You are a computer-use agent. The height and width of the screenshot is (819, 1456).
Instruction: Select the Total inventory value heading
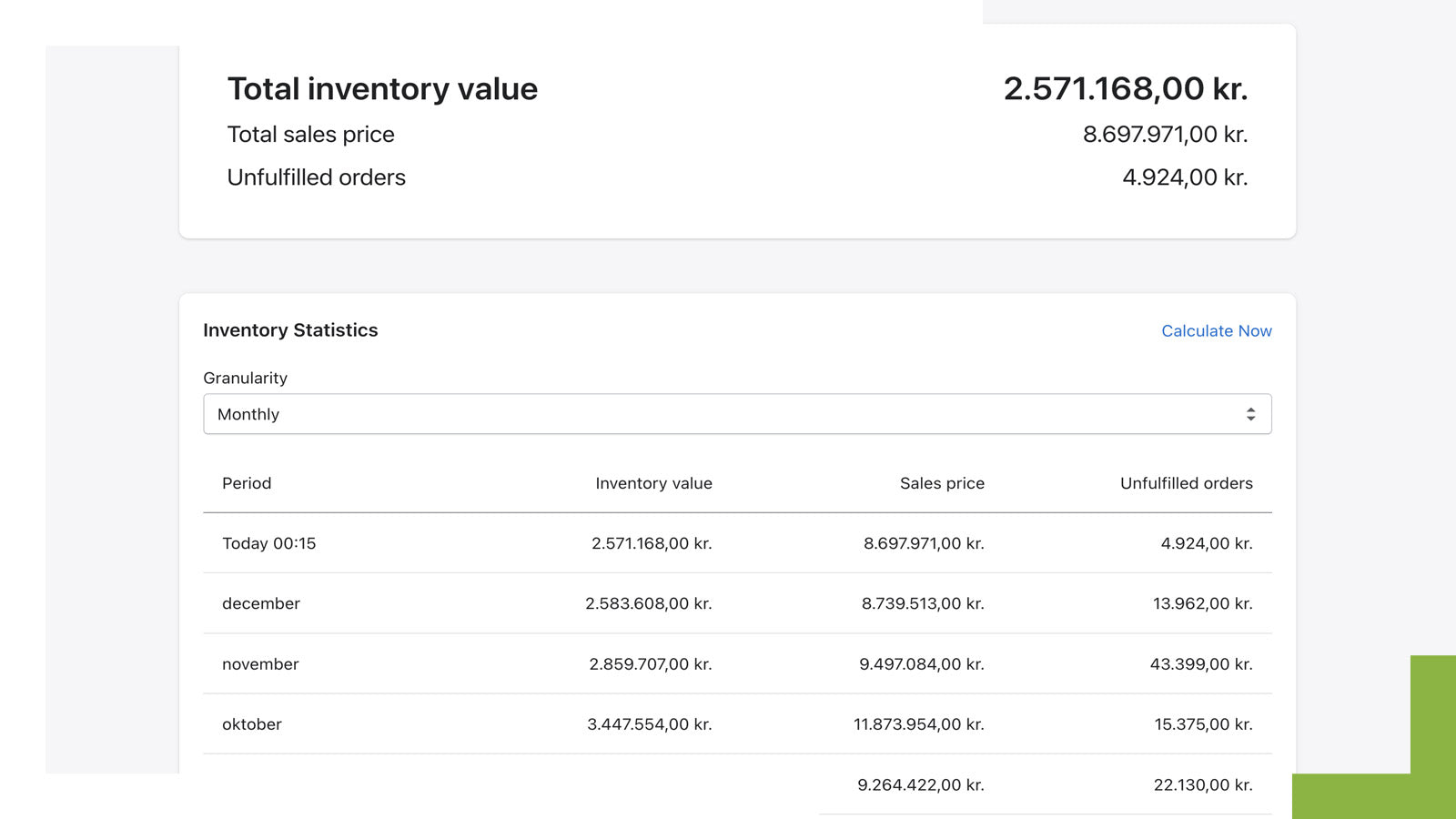tap(382, 88)
